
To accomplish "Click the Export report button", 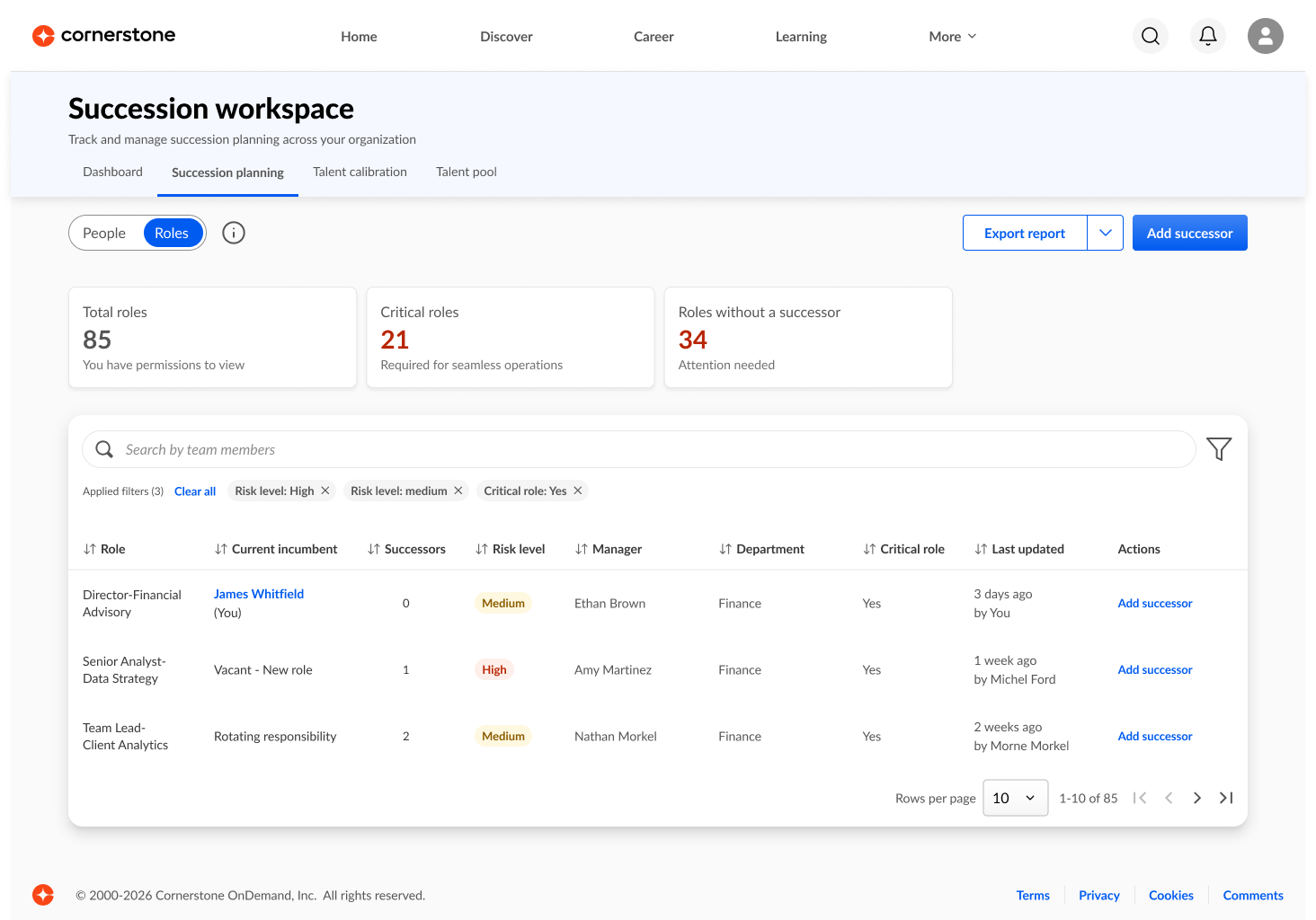I will click(x=1025, y=233).
